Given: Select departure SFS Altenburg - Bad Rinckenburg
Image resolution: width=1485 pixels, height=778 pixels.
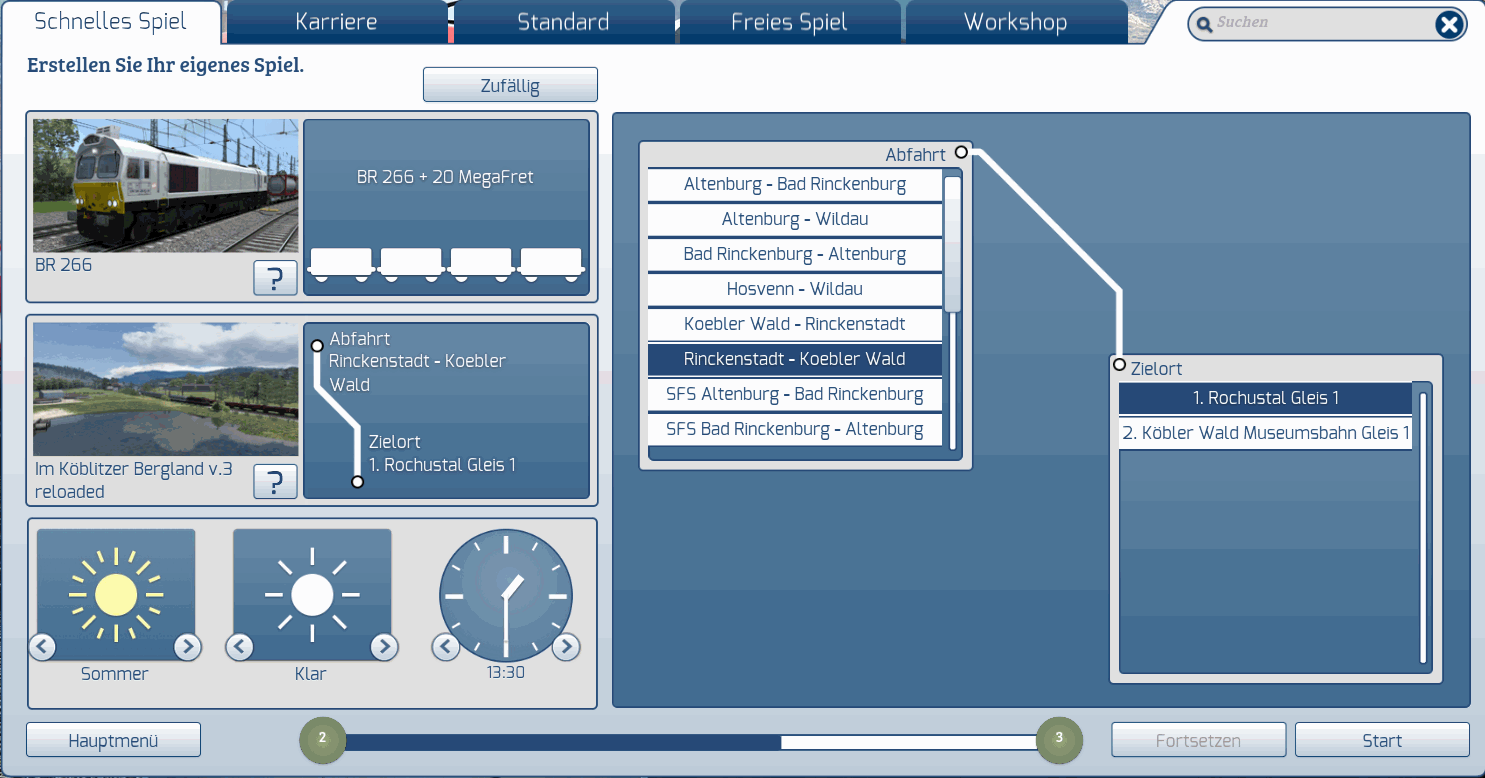Looking at the screenshot, I should coord(795,394).
